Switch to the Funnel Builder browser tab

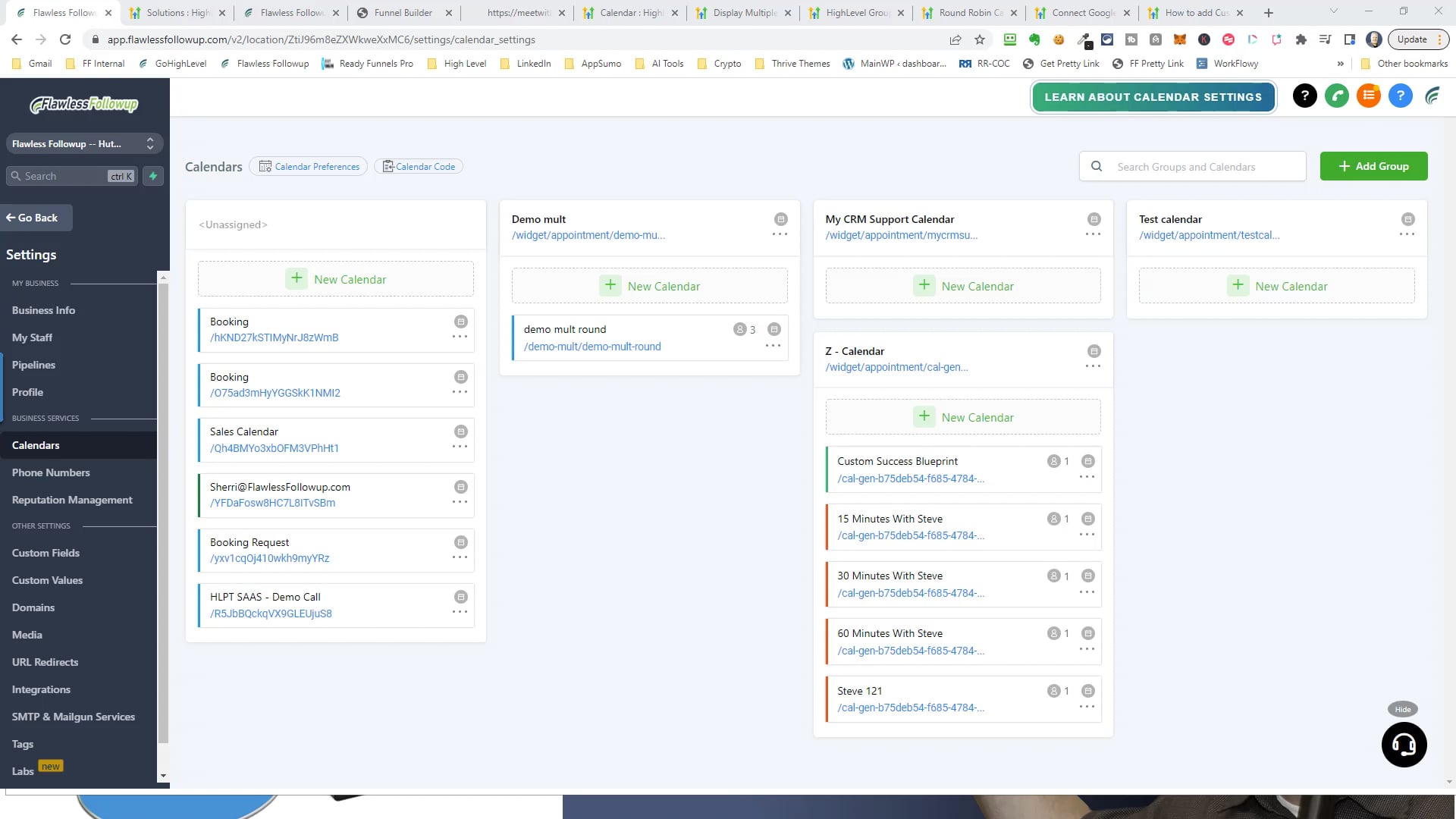(403, 13)
